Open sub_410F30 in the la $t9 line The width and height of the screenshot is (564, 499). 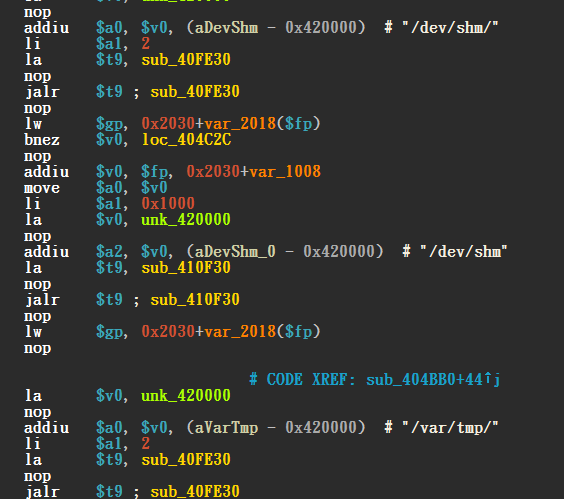click(x=186, y=268)
